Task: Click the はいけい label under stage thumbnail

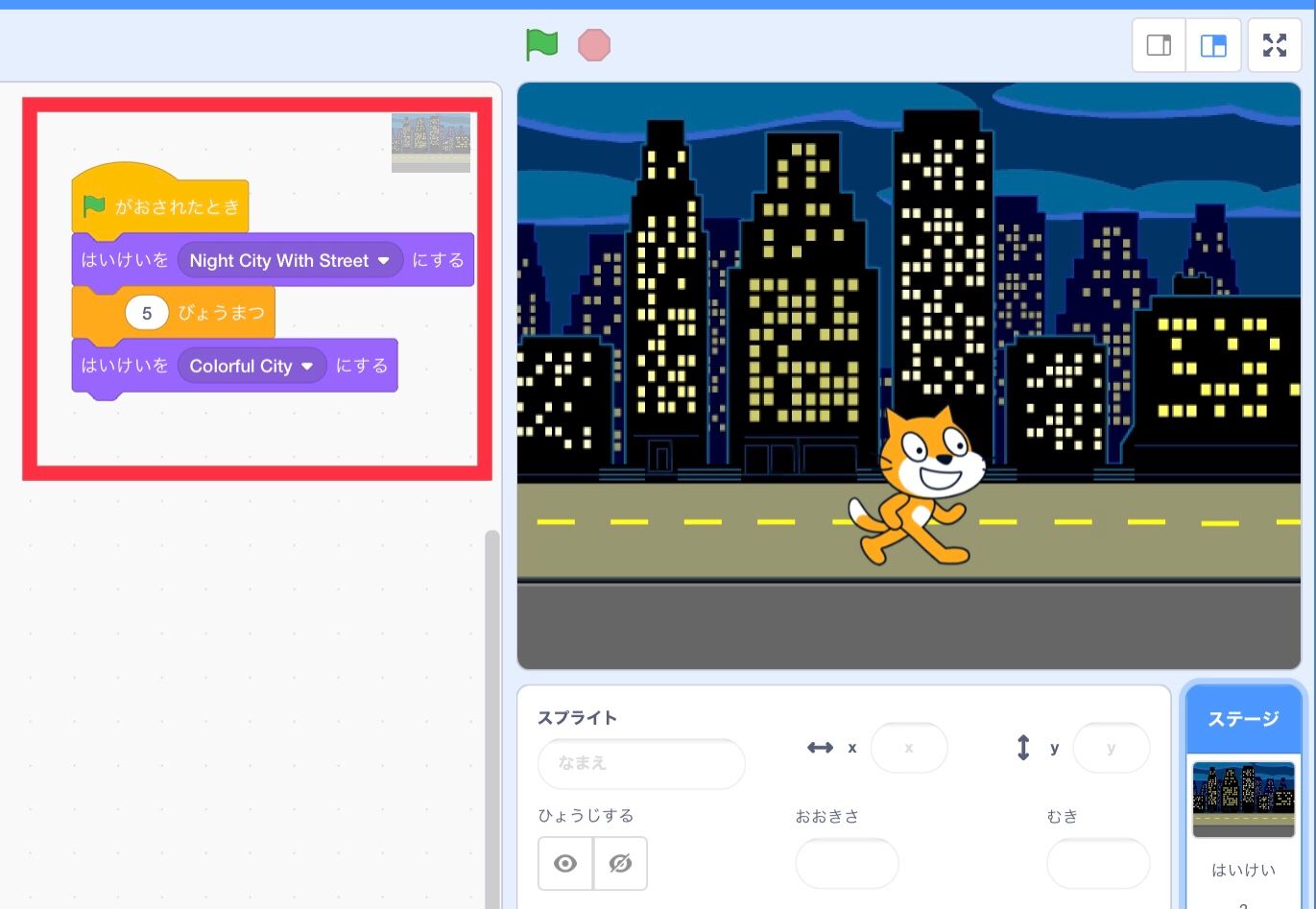Action: 1243,870
